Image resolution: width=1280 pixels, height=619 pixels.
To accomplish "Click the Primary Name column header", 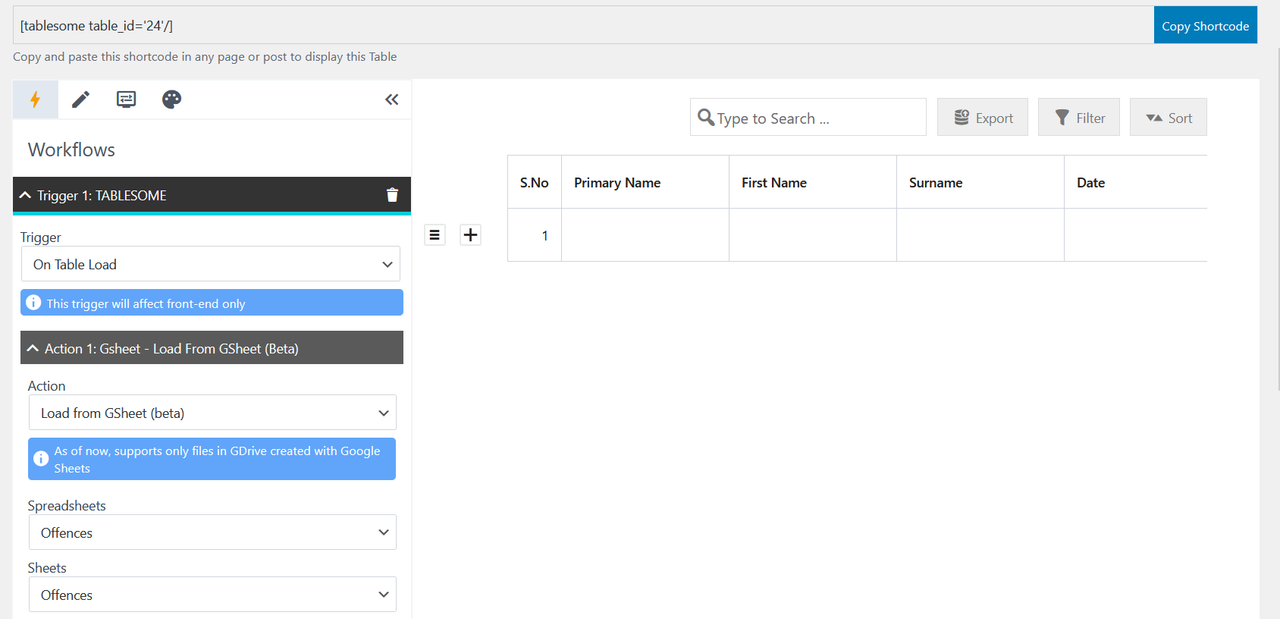I will click(x=645, y=182).
